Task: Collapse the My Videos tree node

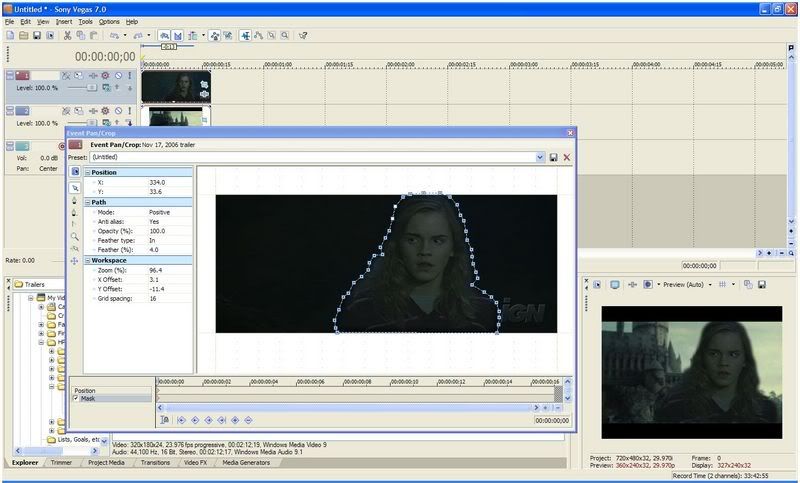Action: (31, 298)
